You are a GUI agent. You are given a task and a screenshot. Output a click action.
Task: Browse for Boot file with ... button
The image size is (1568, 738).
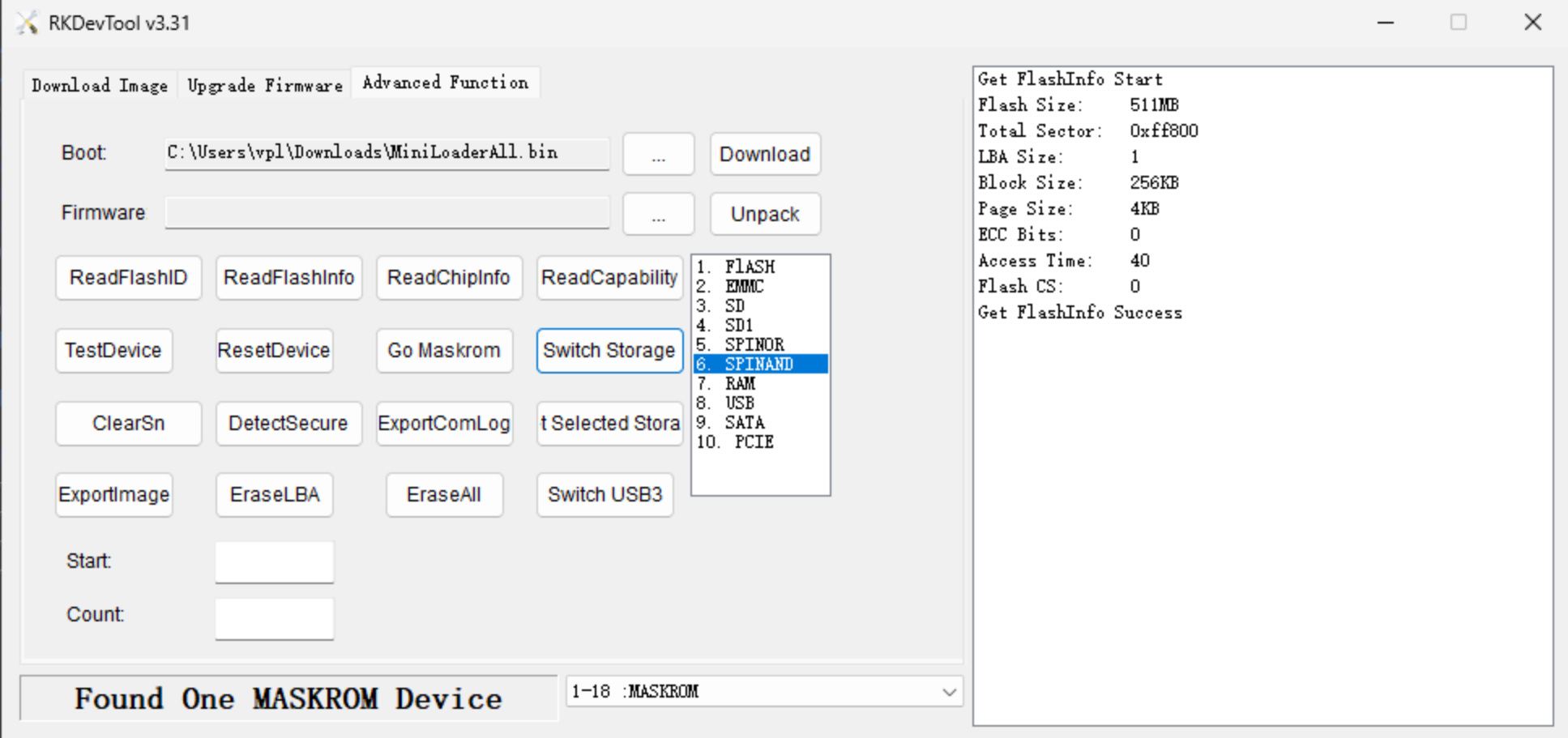click(659, 154)
